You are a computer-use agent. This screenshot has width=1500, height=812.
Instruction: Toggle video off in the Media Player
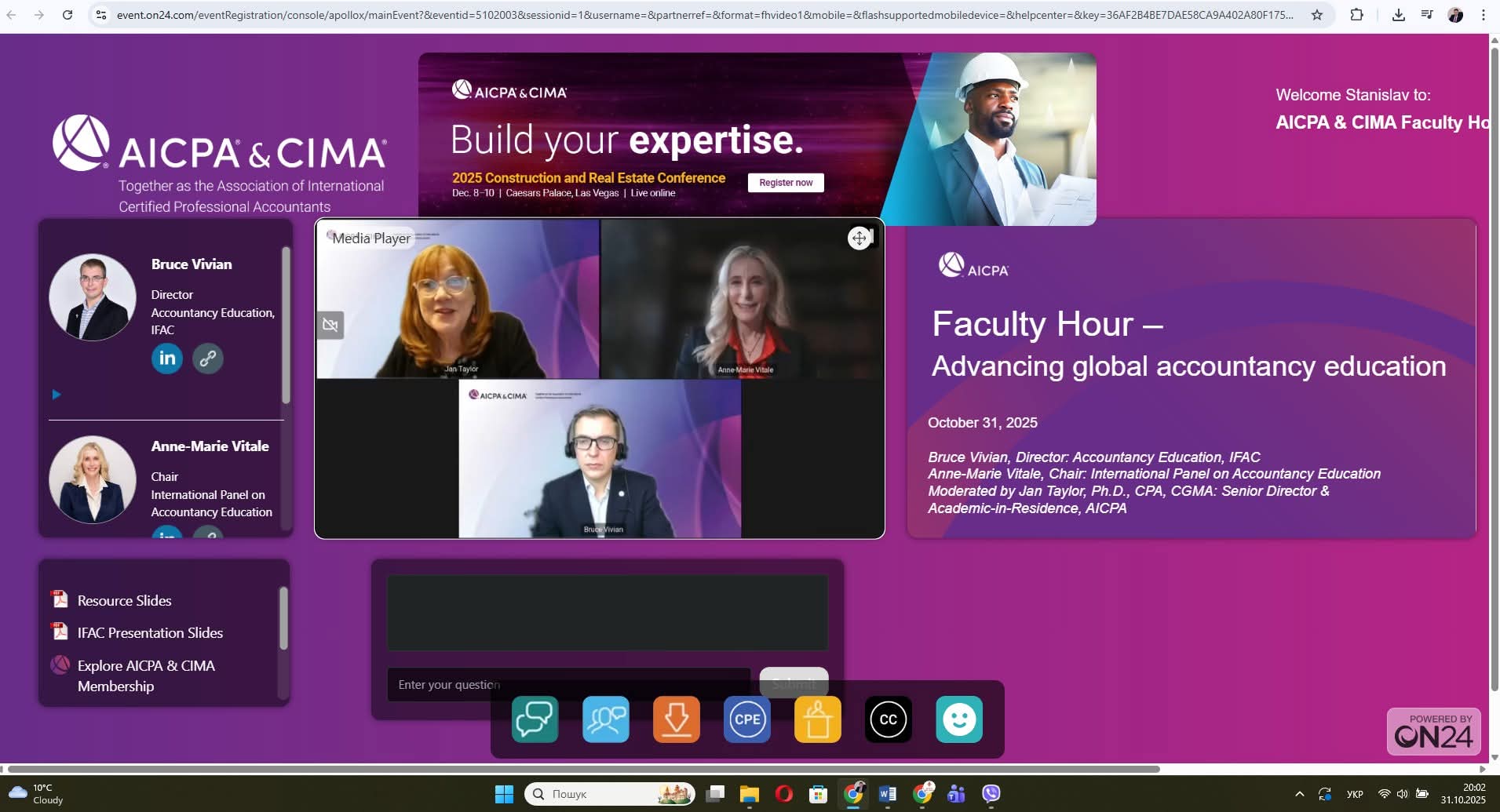pos(330,325)
